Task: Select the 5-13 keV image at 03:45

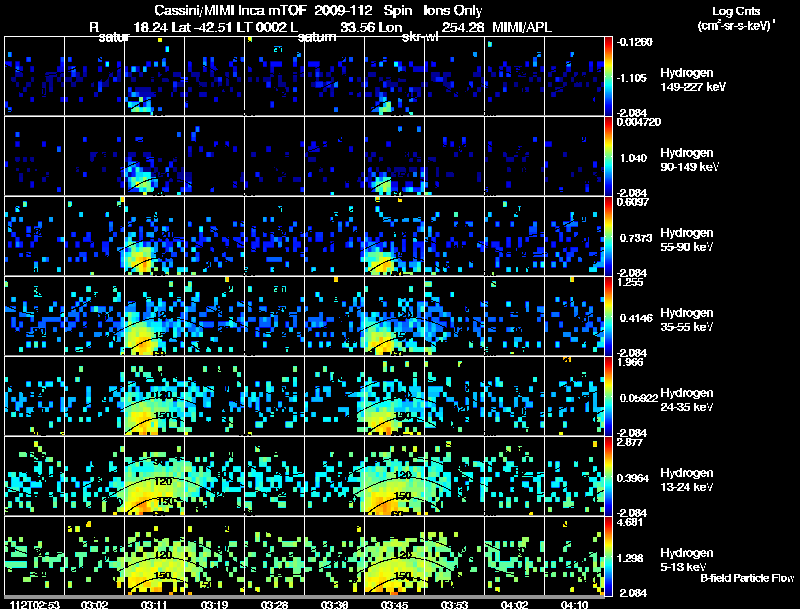Action: coord(394,556)
